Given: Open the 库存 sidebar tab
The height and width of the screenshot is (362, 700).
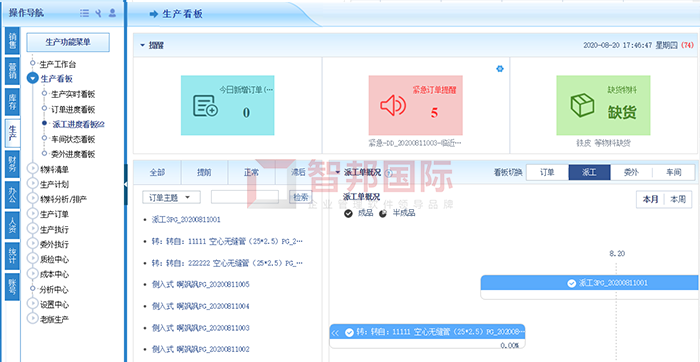Looking at the screenshot, I should (x=12, y=102).
